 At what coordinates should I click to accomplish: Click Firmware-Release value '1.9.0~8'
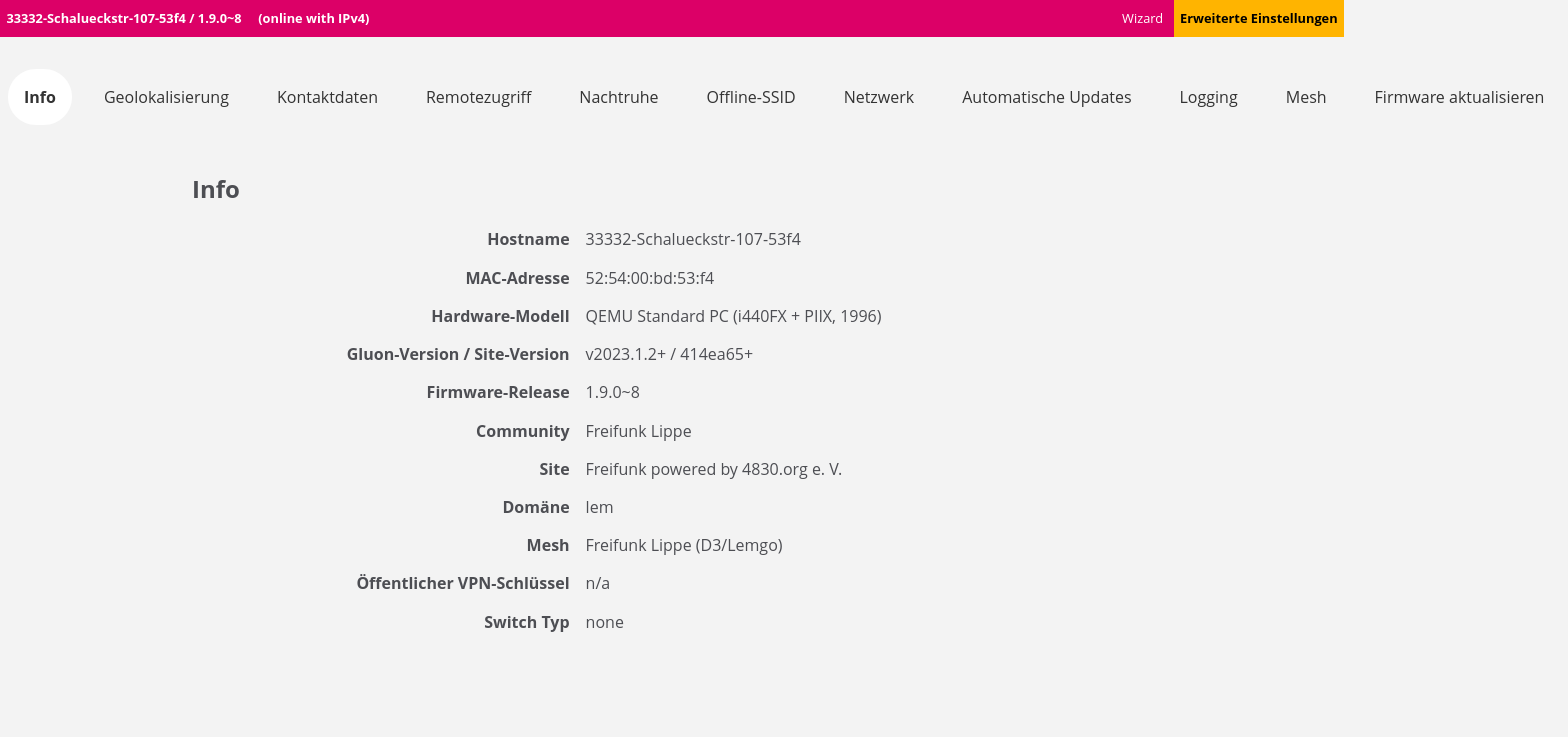tap(612, 392)
